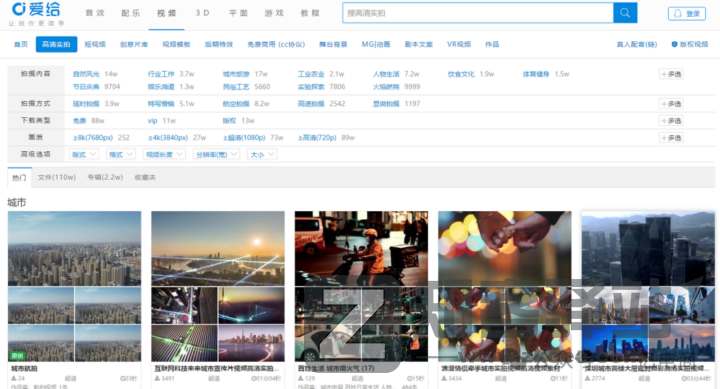Filter by 工业农业 2.1w
The image size is (720, 389).
tap(321, 73)
